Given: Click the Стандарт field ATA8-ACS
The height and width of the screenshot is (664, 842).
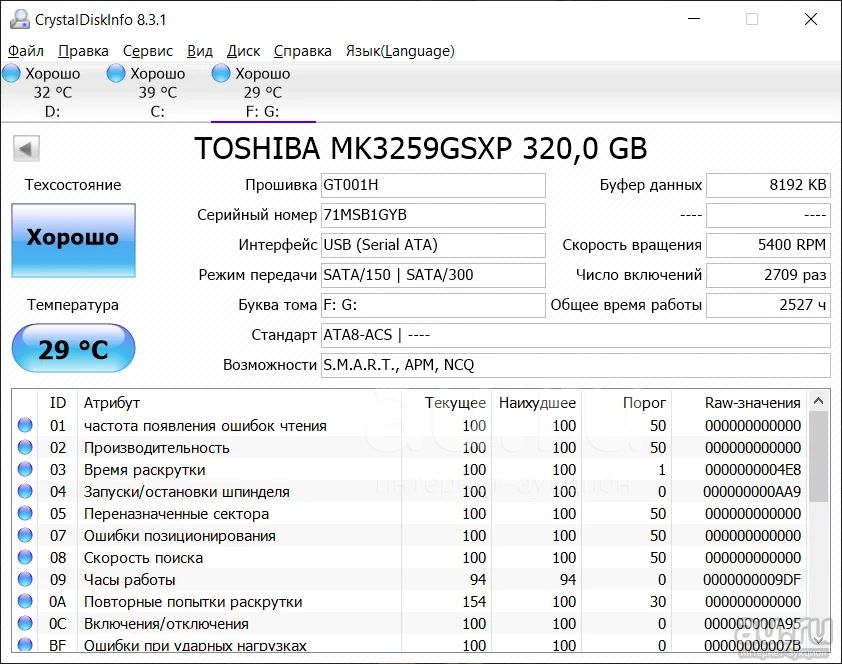Looking at the screenshot, I should tap(576, 335).
